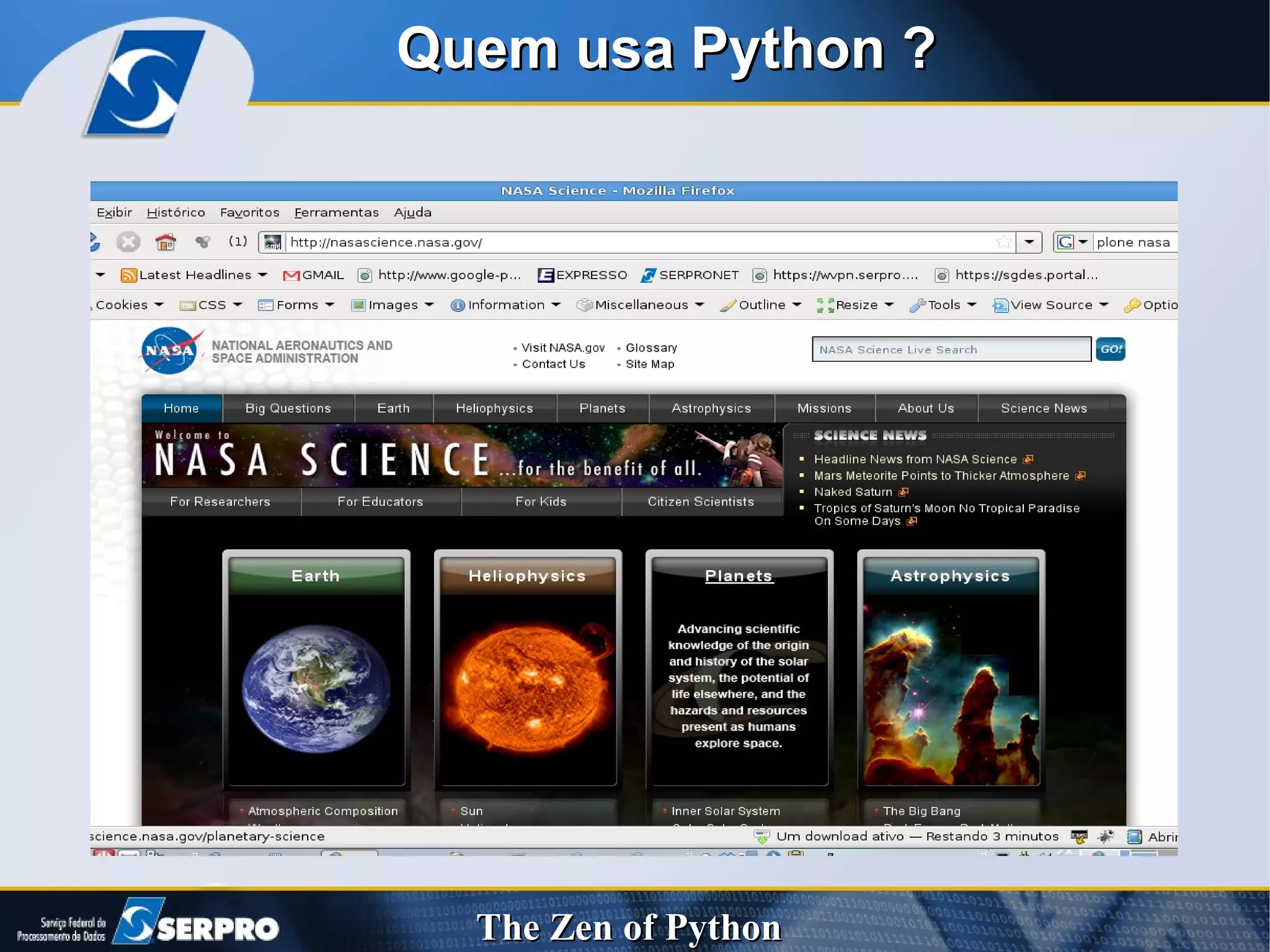Open the GMAIL bookmark
The height and width of the screenshot is (952, 1270).
pyautogui.click(x=313, y=275)
